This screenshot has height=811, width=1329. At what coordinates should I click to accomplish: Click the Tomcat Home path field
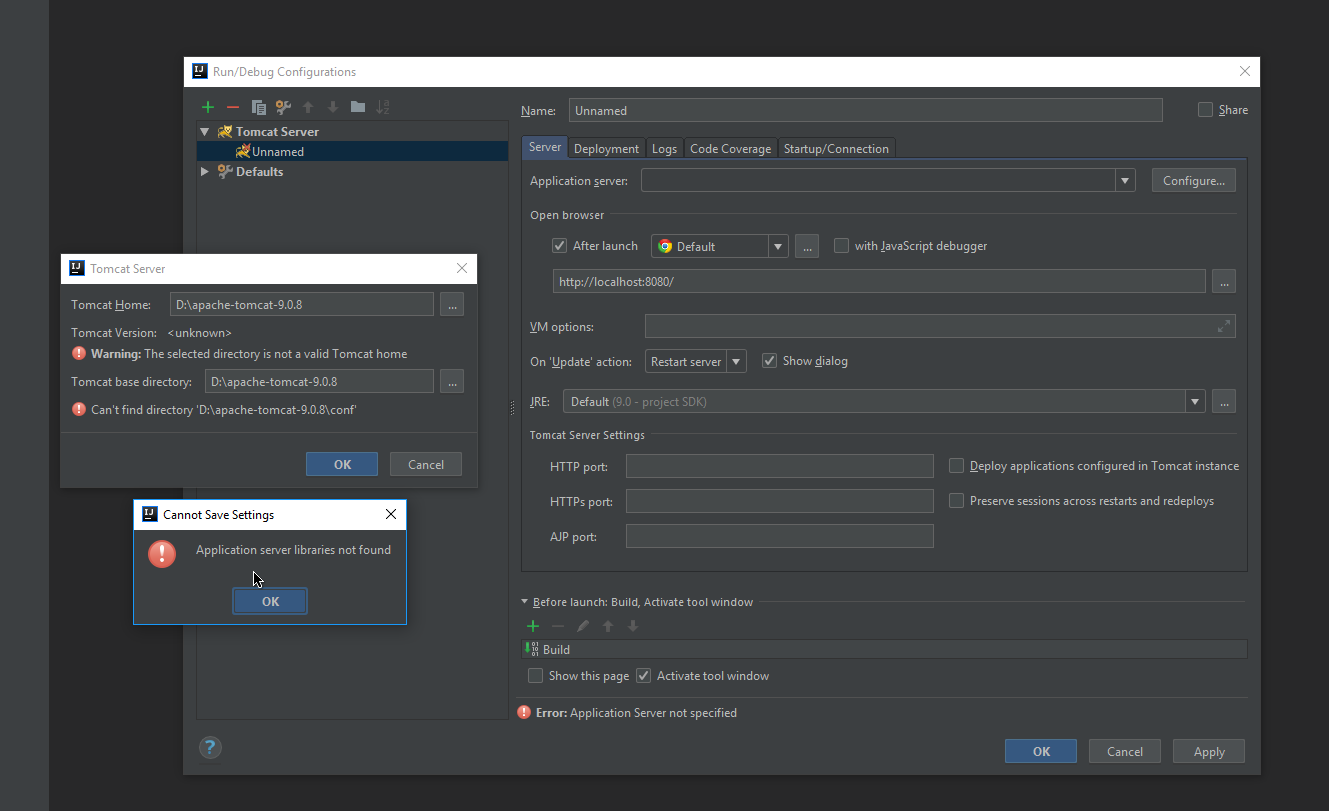tap(302, 304)
